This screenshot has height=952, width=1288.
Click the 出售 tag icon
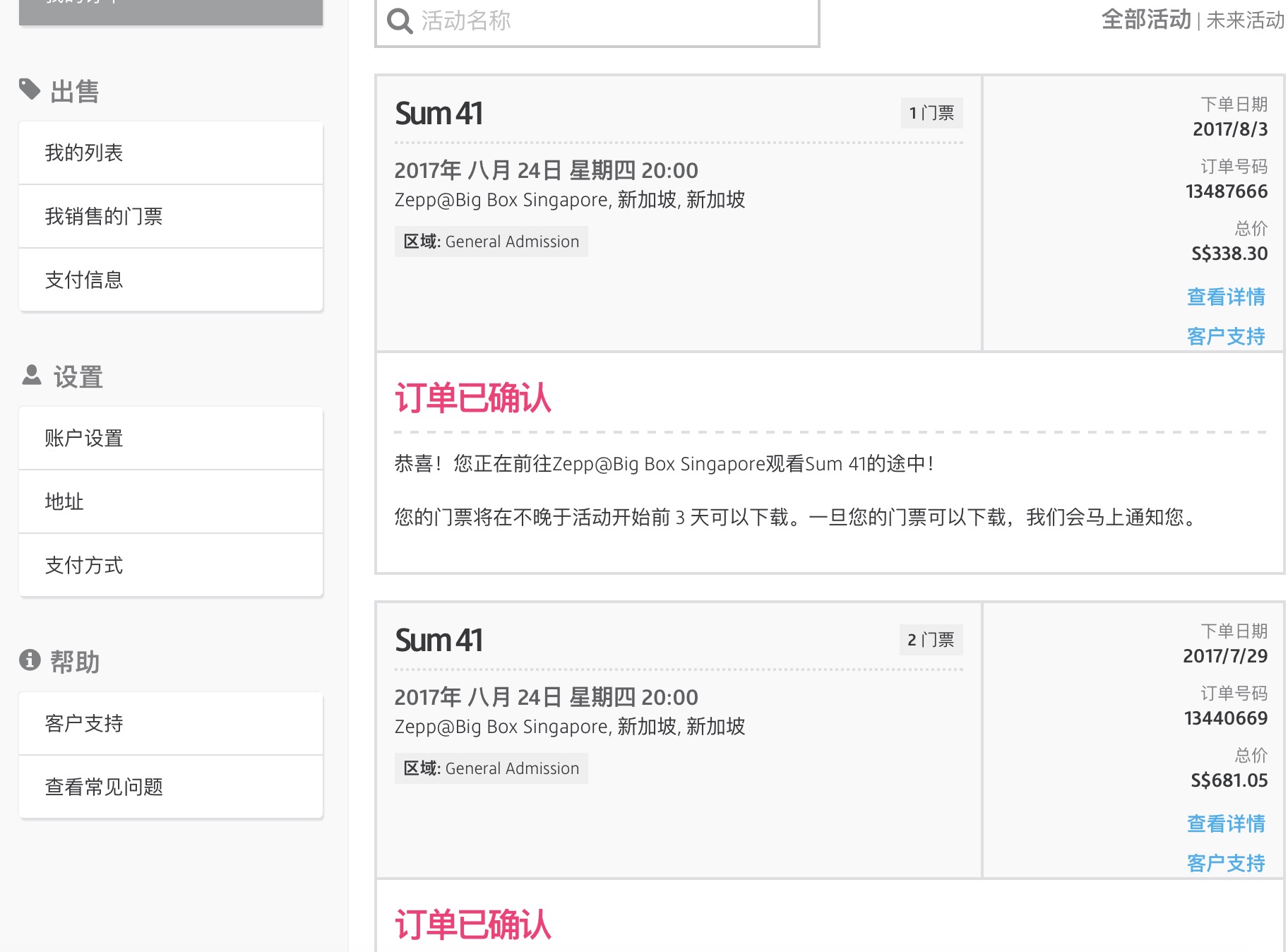(x=30, y=90)
